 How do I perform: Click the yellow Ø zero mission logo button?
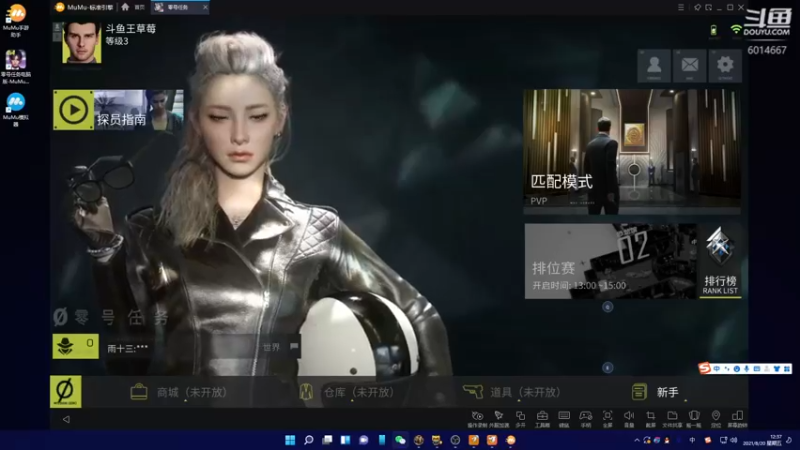(x=65, y=391)
